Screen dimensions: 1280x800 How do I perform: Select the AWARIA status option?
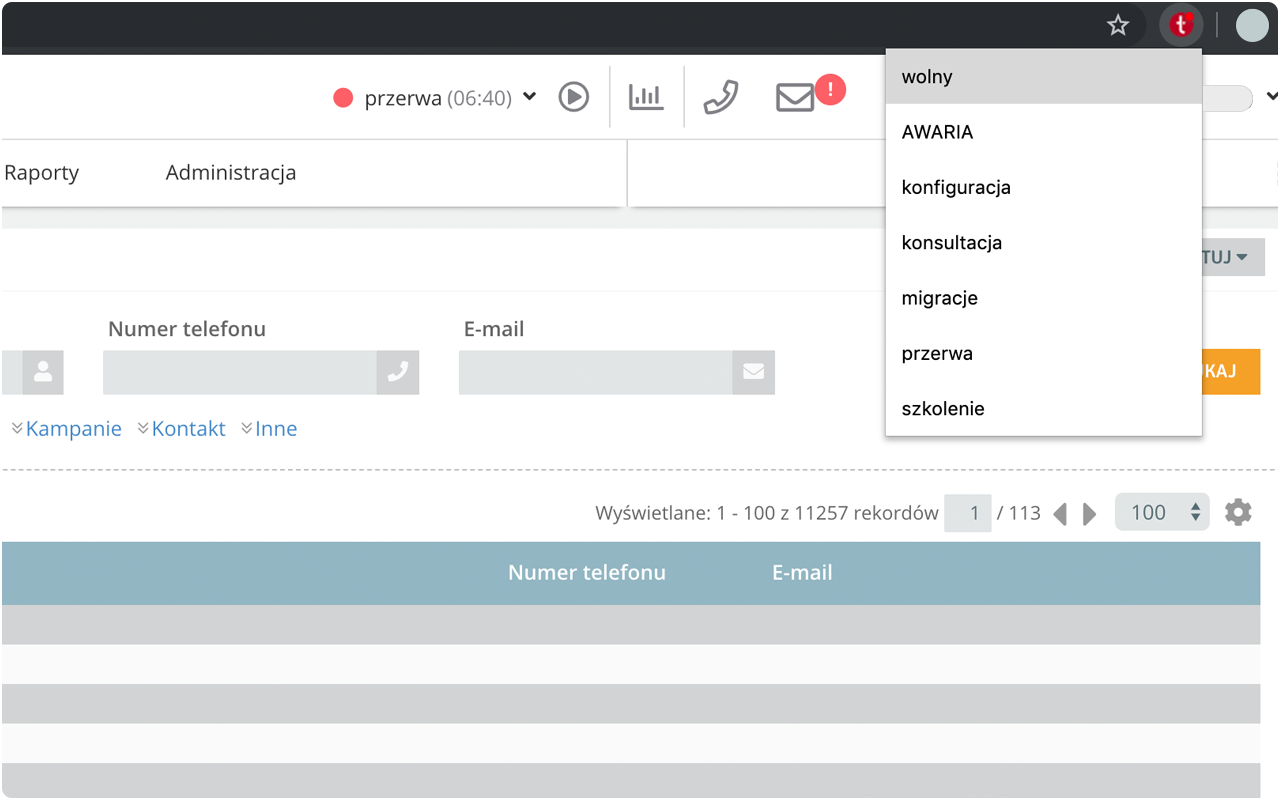point(1043,132)
